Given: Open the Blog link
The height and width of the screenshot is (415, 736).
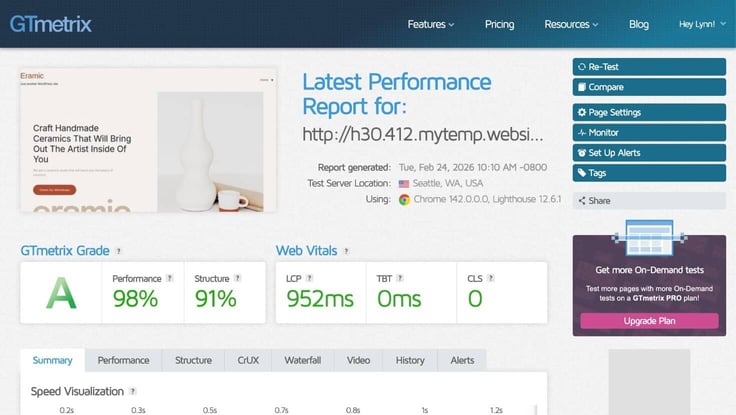Looking at the screenshot, I should [x=639, y=24].
